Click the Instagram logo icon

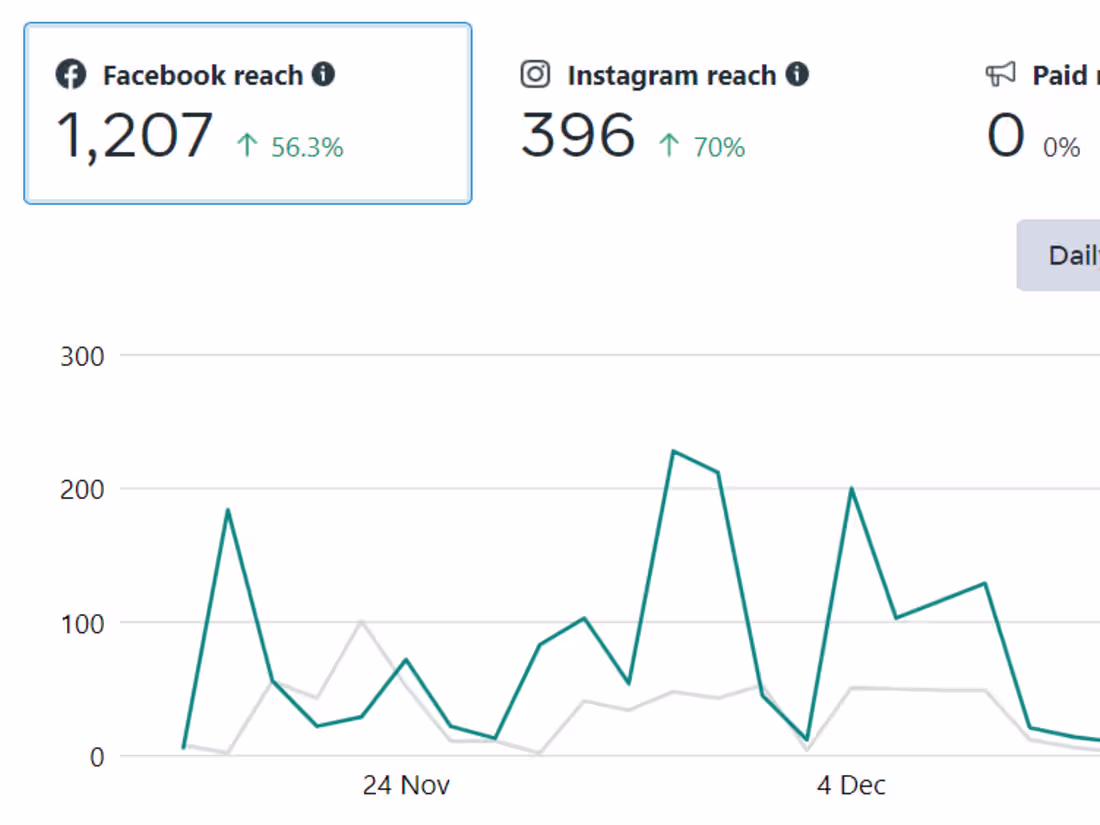click(x=534, y=75)
